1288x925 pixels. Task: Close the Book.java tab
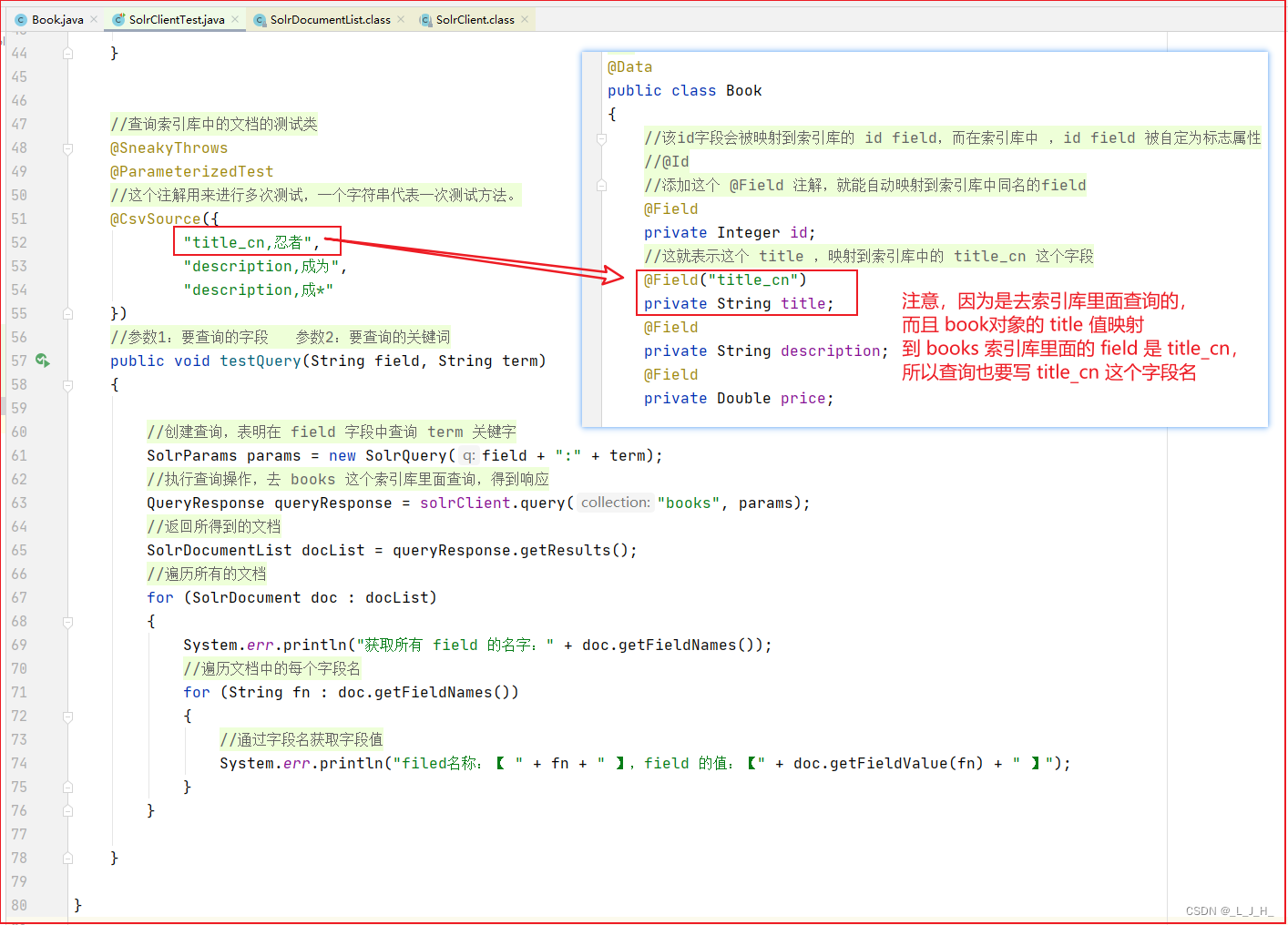94,19
